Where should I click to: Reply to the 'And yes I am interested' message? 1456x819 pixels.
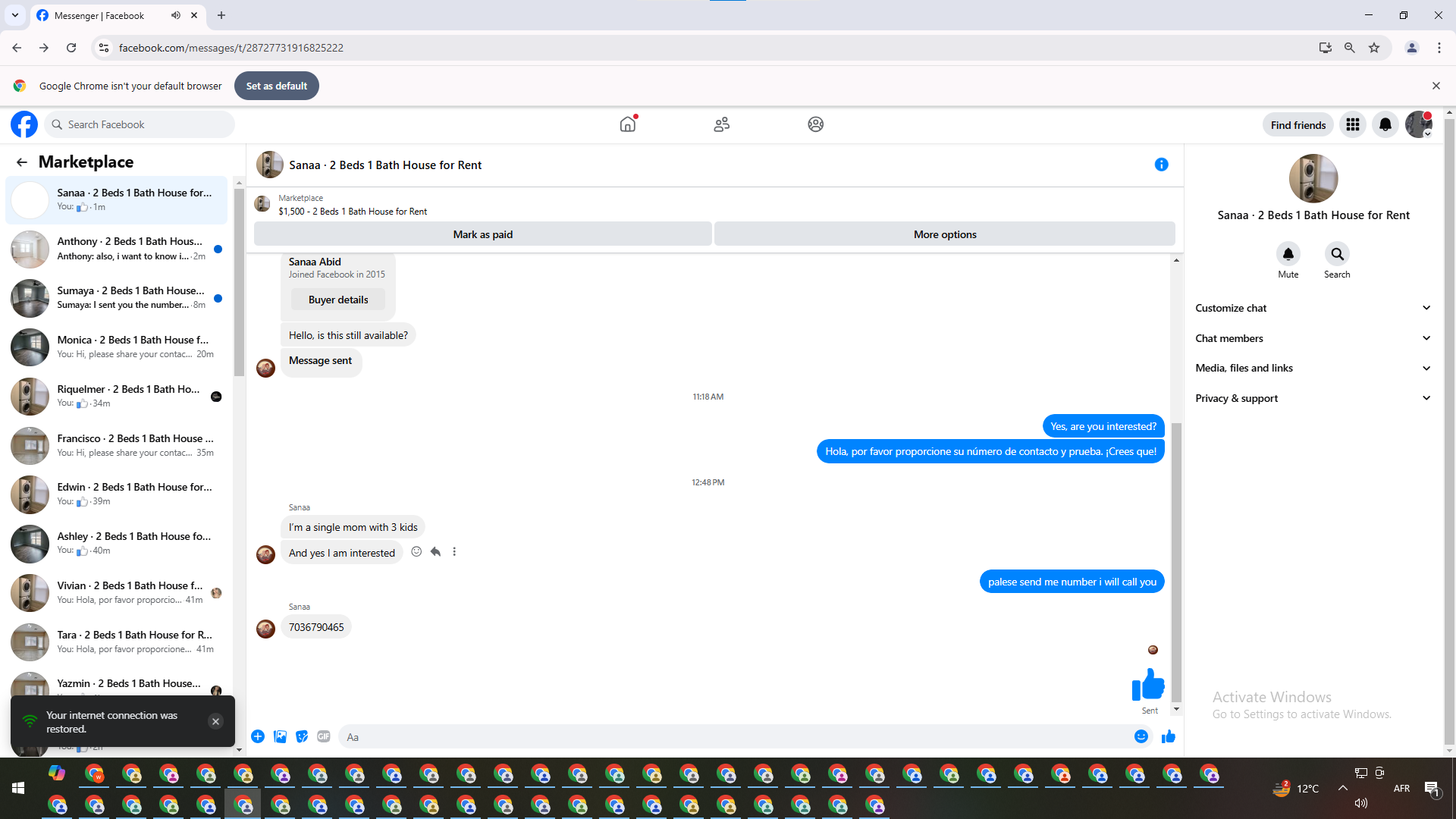click(x=435, y=552)
